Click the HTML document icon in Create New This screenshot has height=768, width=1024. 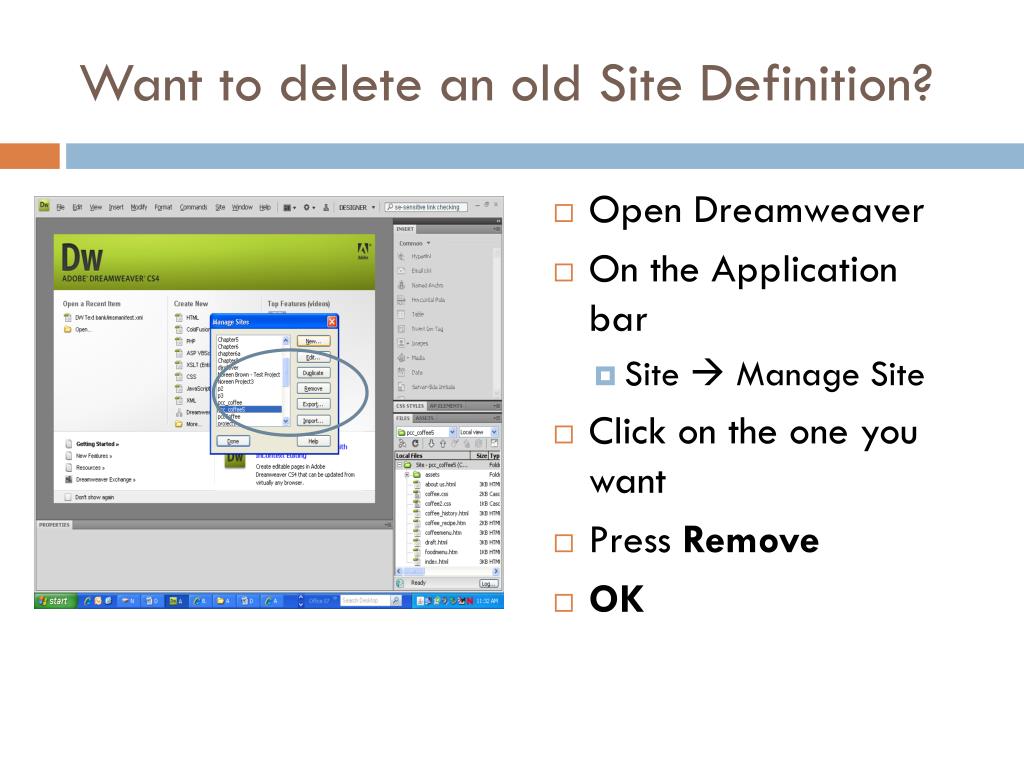178,317
